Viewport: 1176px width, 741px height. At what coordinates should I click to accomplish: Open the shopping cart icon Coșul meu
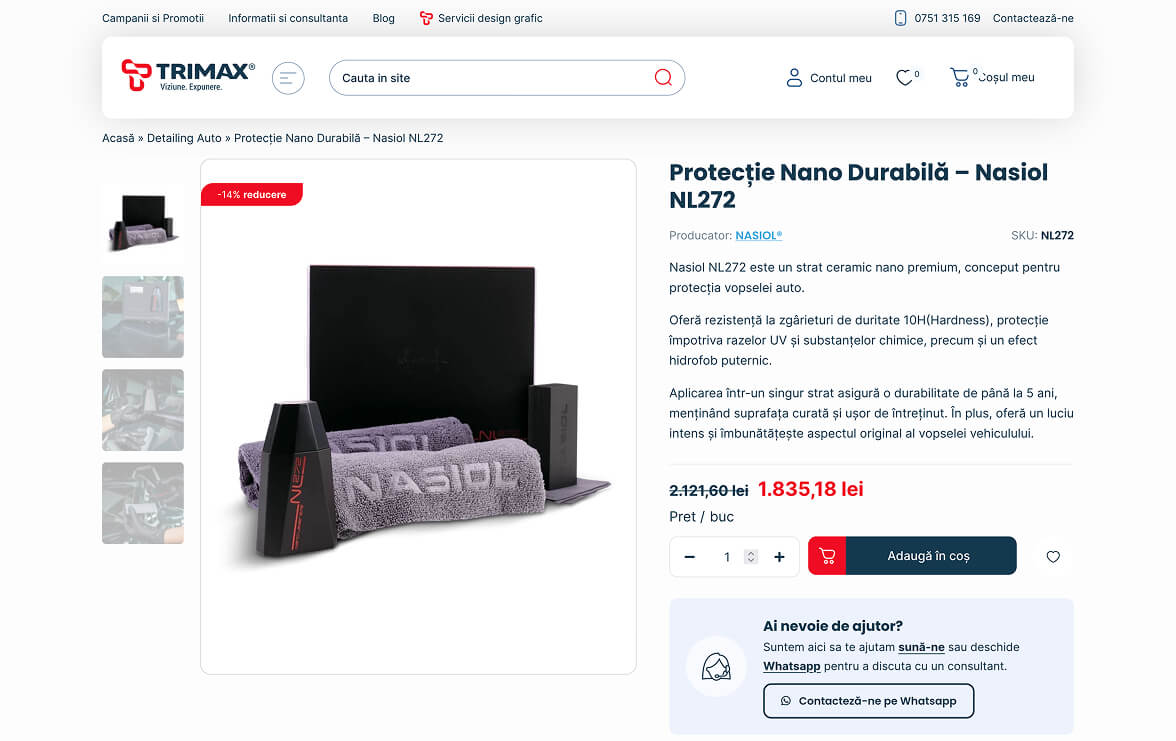pyautogui.click(x=959, y=77)
